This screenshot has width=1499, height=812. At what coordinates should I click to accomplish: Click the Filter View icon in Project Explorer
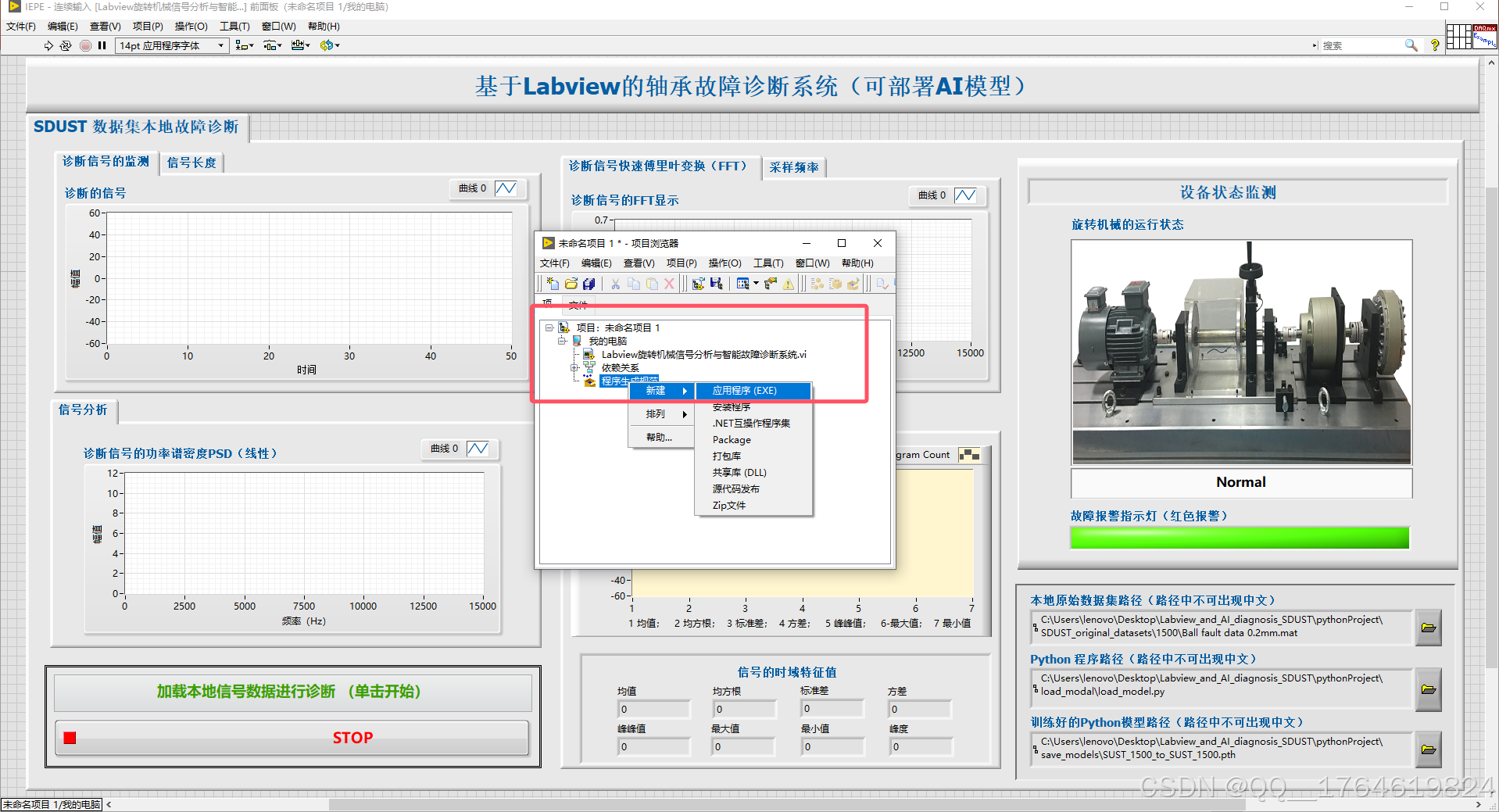pyautogui.click(x=742, y=284)
